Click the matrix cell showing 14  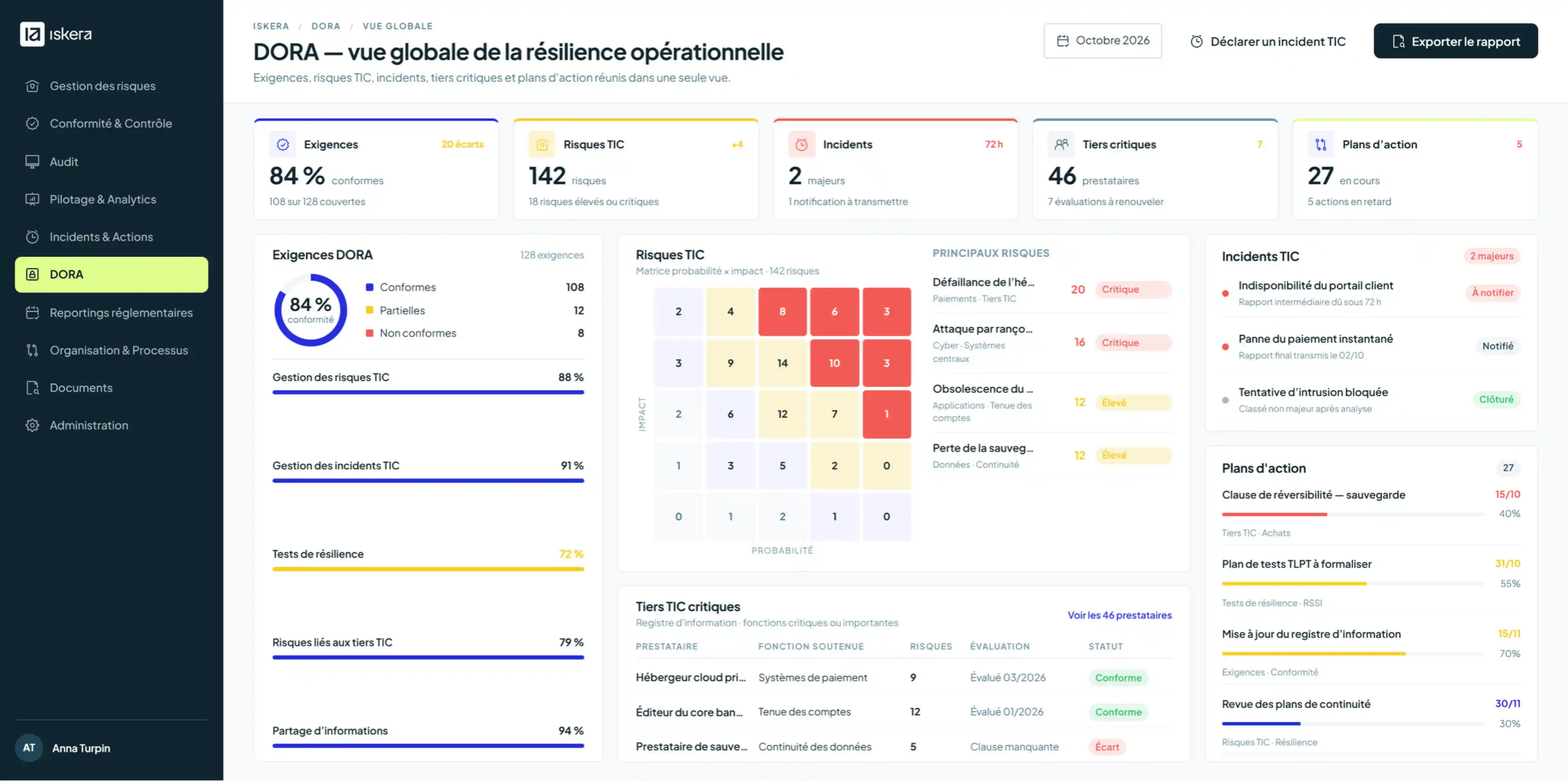tap(782, 363)
